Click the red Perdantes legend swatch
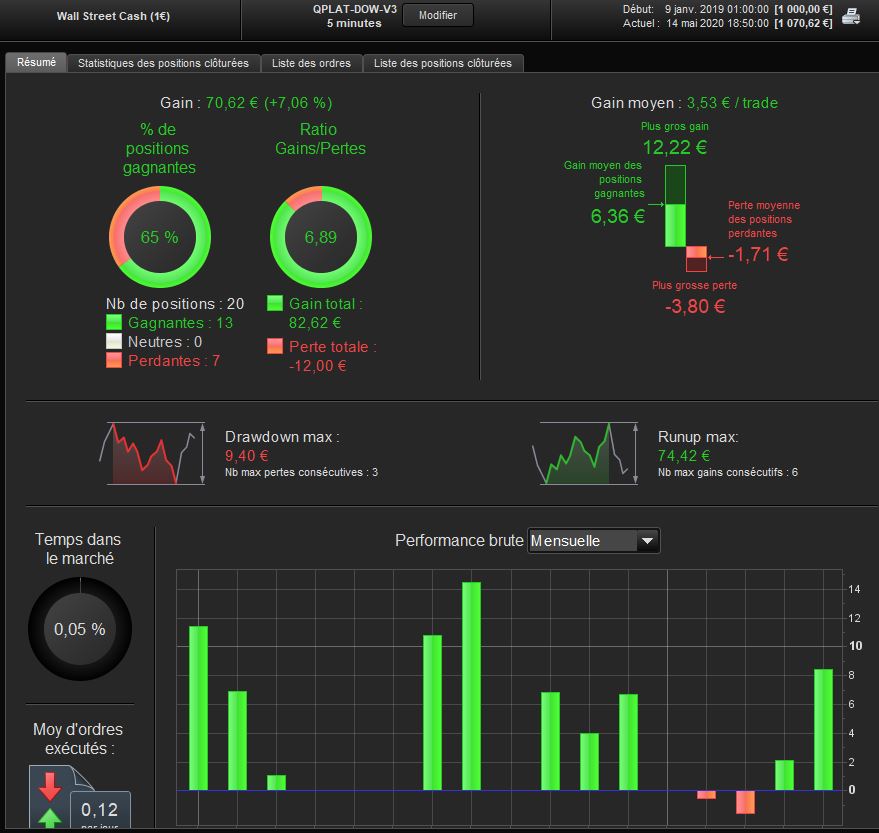879x833 pixels. coord(114,360)
